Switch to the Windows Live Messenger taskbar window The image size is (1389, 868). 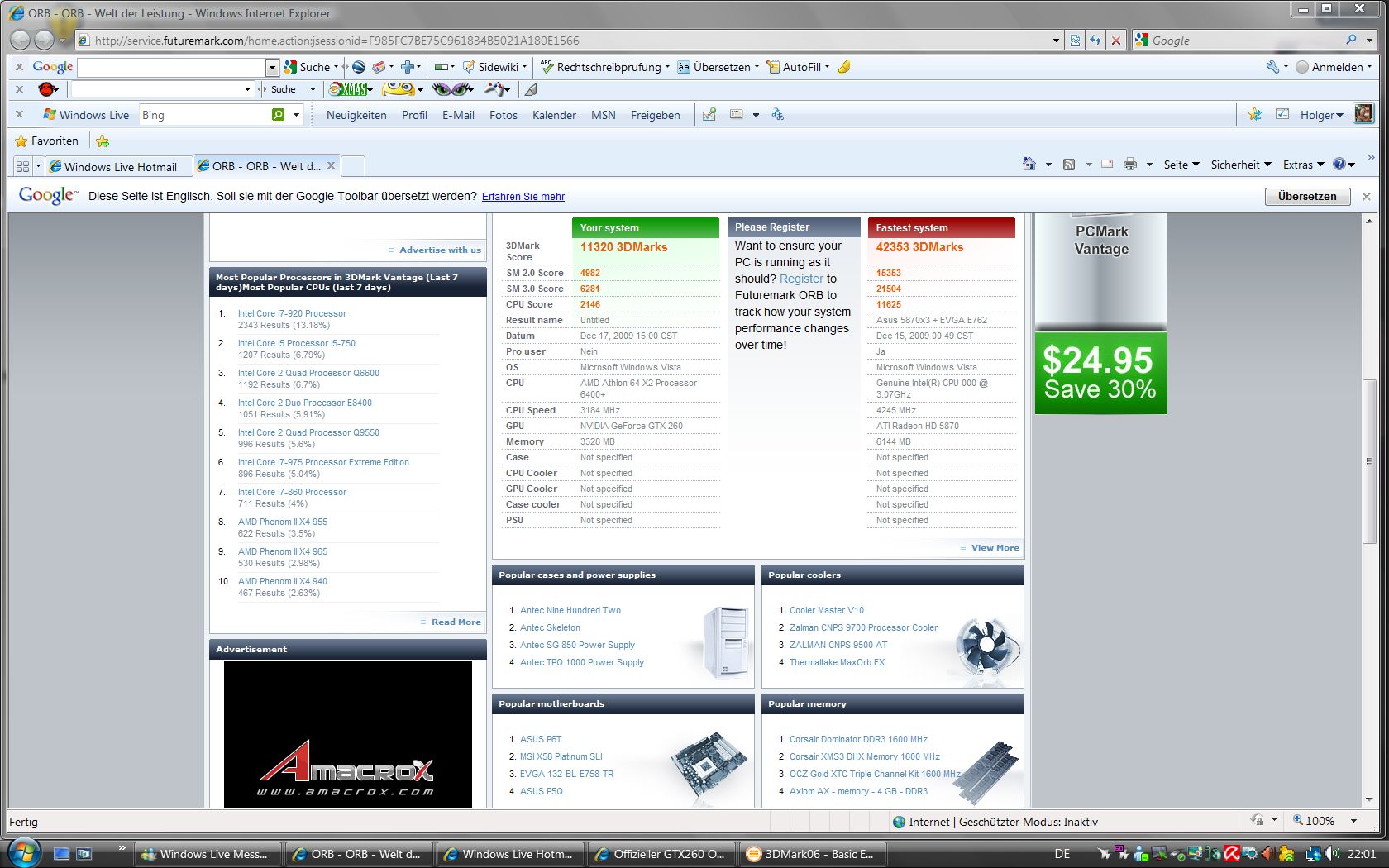(x=206, y=854)
